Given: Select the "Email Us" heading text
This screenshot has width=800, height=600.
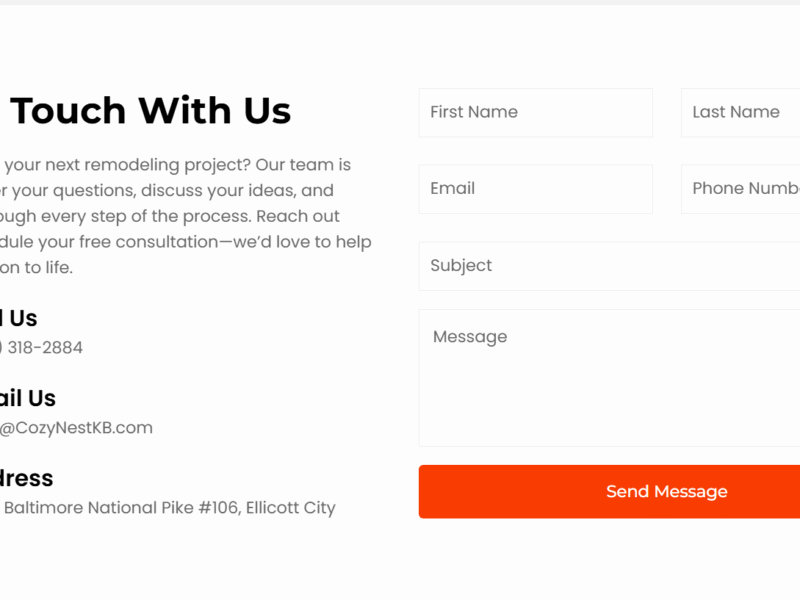Looking at the screenshot, I should click(28, 399).
